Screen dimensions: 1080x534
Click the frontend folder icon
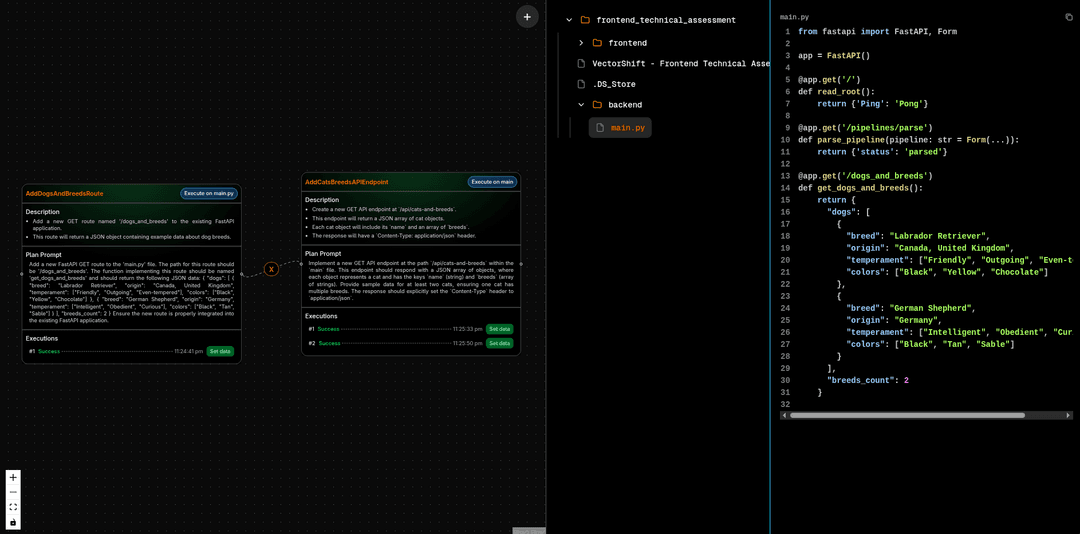tap(597, 43)
